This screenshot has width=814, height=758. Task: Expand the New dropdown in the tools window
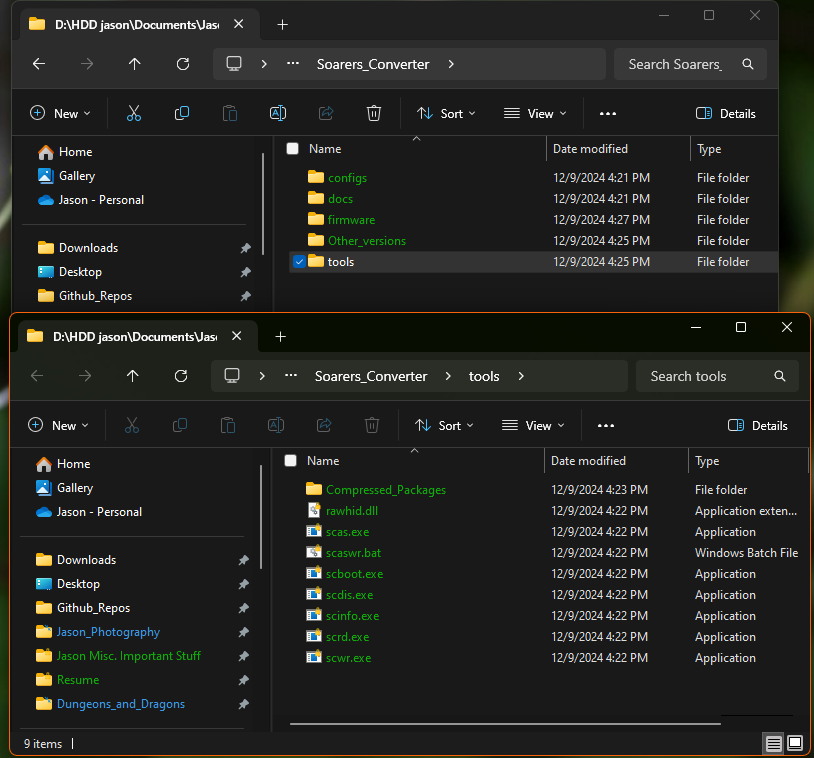[x=59, y=426]
